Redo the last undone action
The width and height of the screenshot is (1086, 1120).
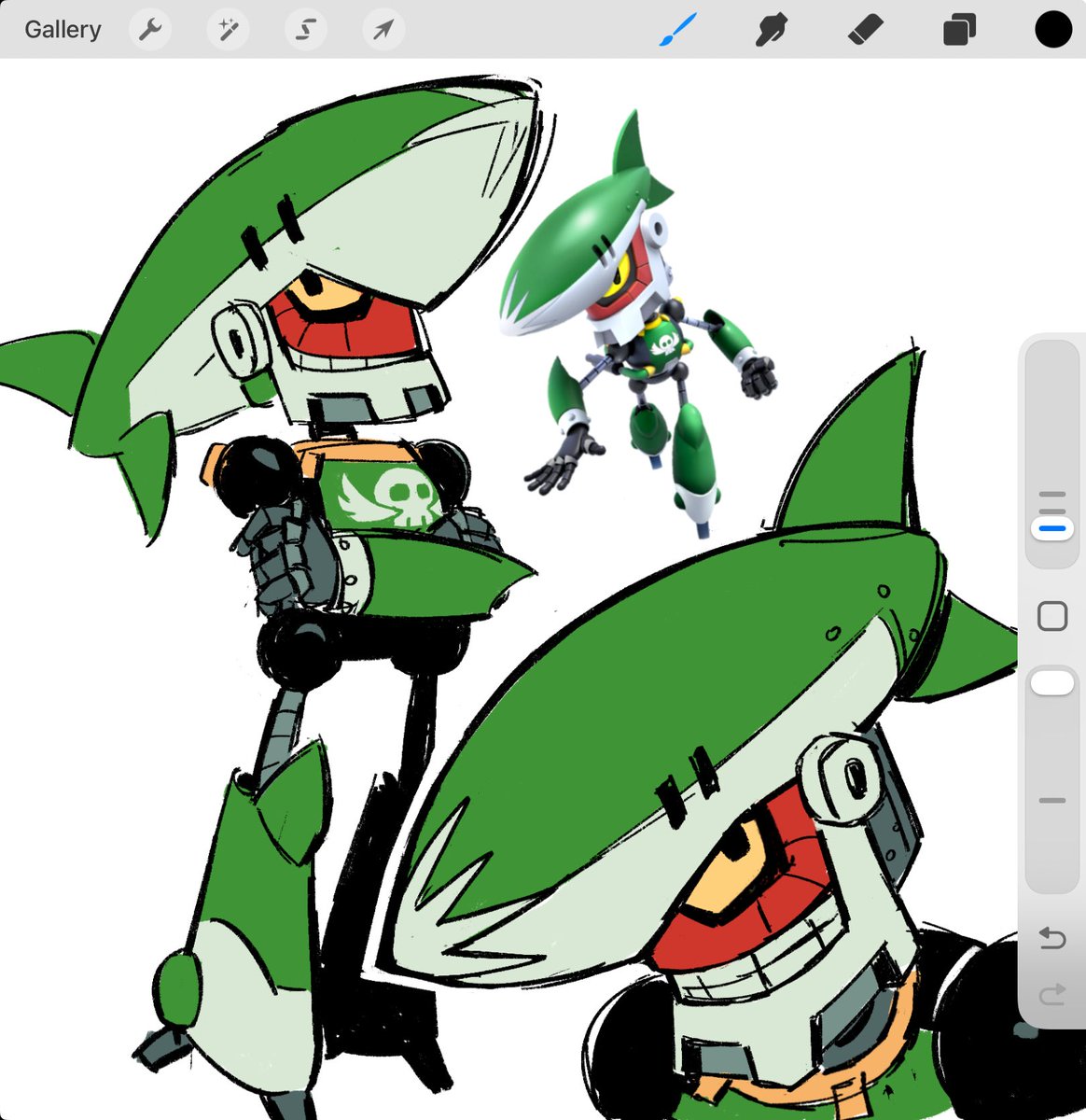click(1052, 996)
